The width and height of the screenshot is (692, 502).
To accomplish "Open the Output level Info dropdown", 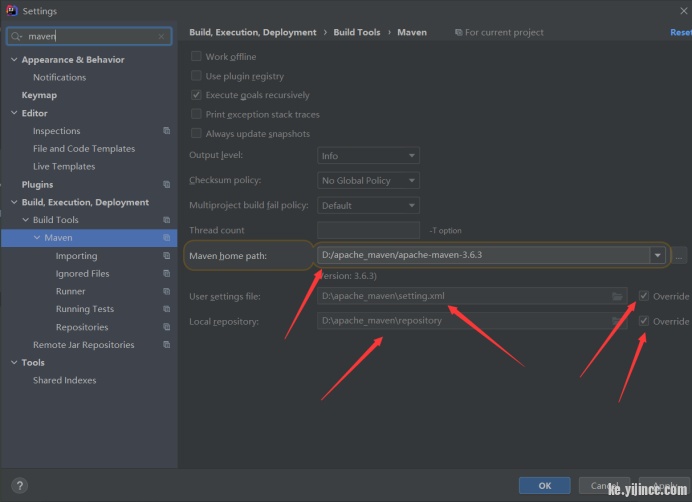I will pos(368,155).
